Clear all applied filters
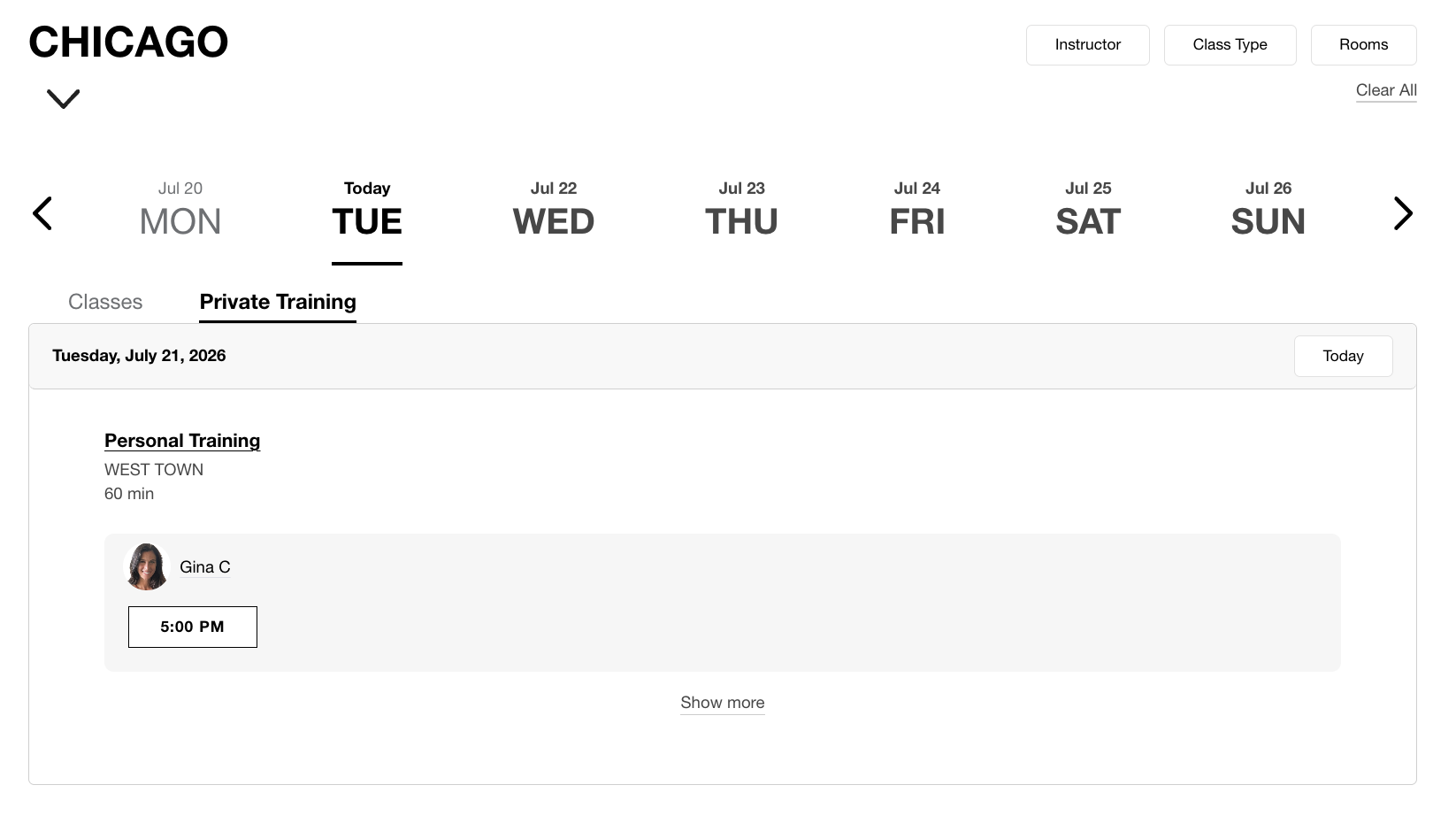 1386,90
